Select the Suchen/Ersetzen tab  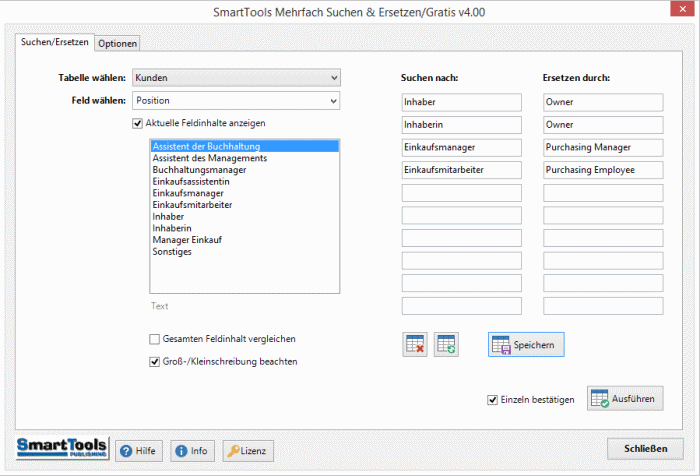point(54,42)
